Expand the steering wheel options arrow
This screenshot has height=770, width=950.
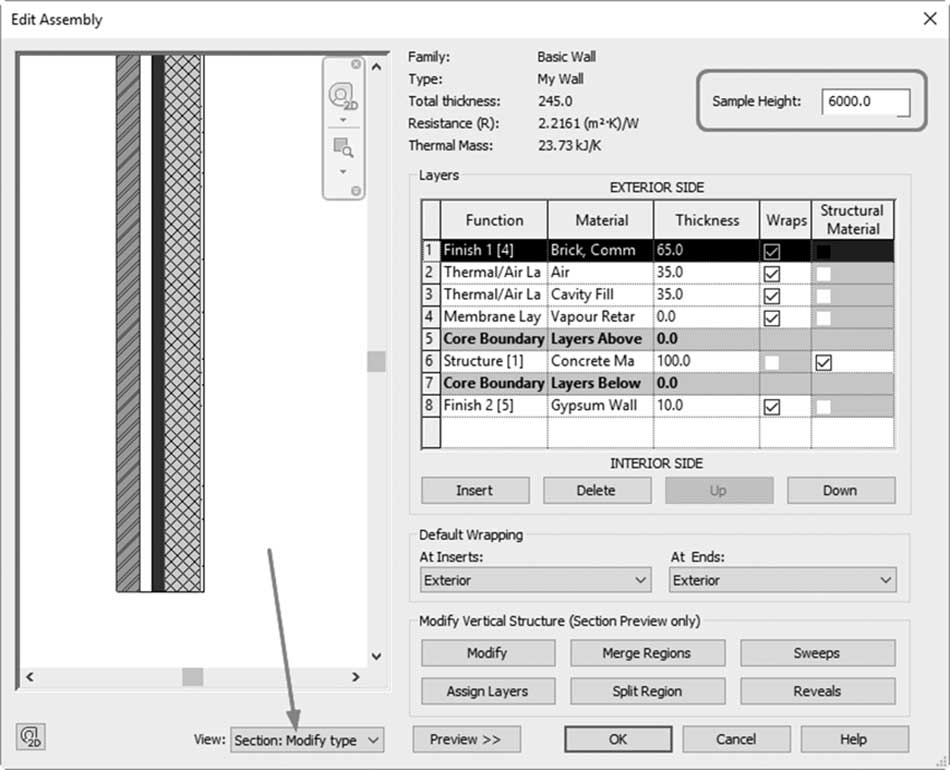343,120
